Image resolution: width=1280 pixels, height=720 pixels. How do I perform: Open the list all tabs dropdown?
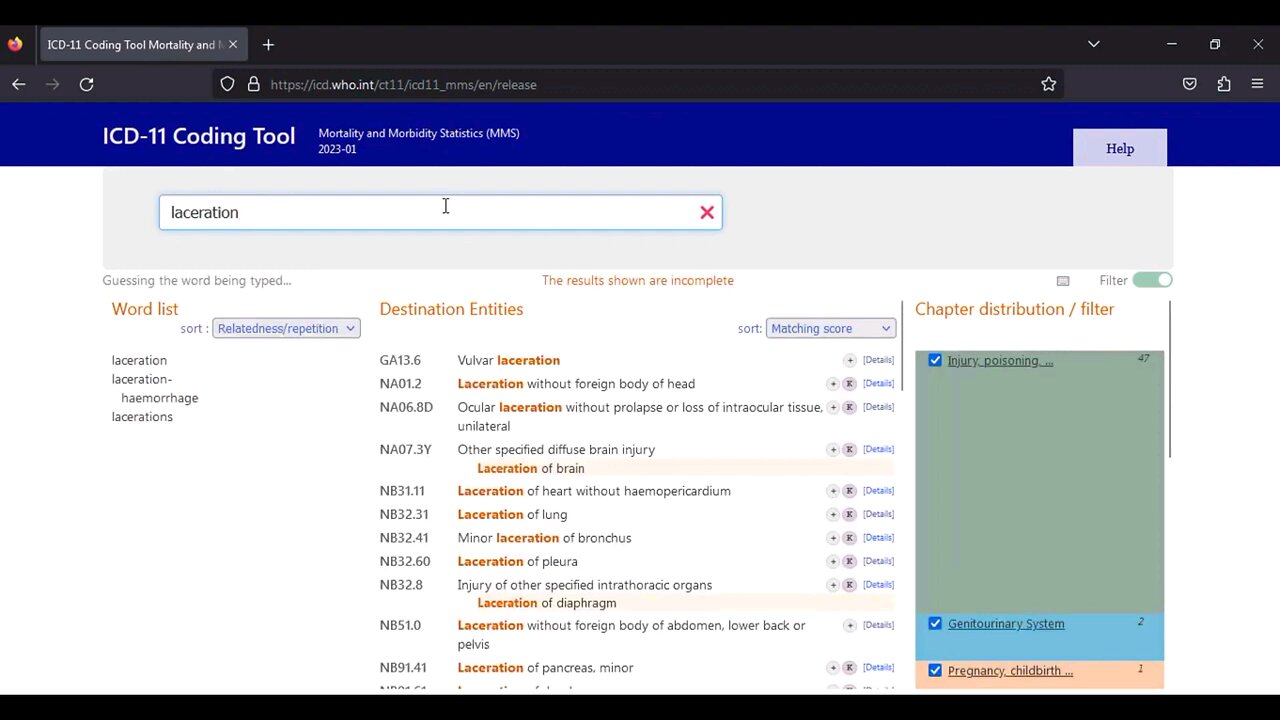coord(1094,45)
